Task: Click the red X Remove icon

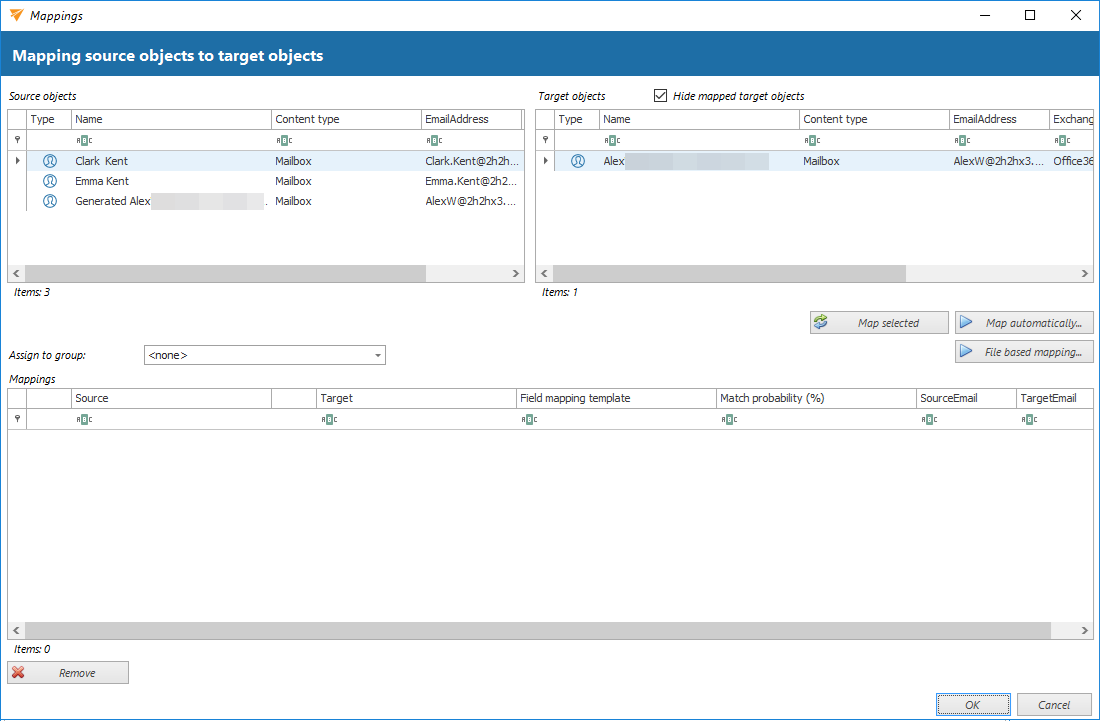Action: (x=19, y=673)
